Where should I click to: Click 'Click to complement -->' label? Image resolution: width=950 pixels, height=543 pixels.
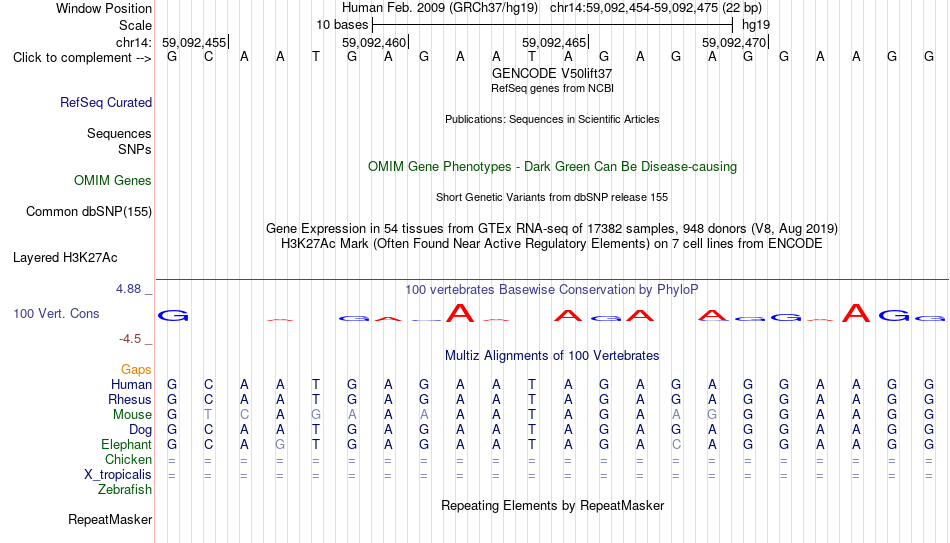click(x=82, y=58)
